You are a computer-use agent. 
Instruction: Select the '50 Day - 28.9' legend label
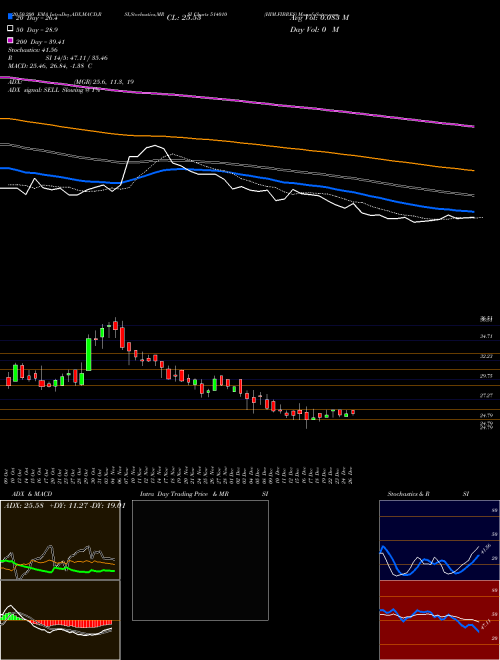pyautogui.click(x=37, y=30)
